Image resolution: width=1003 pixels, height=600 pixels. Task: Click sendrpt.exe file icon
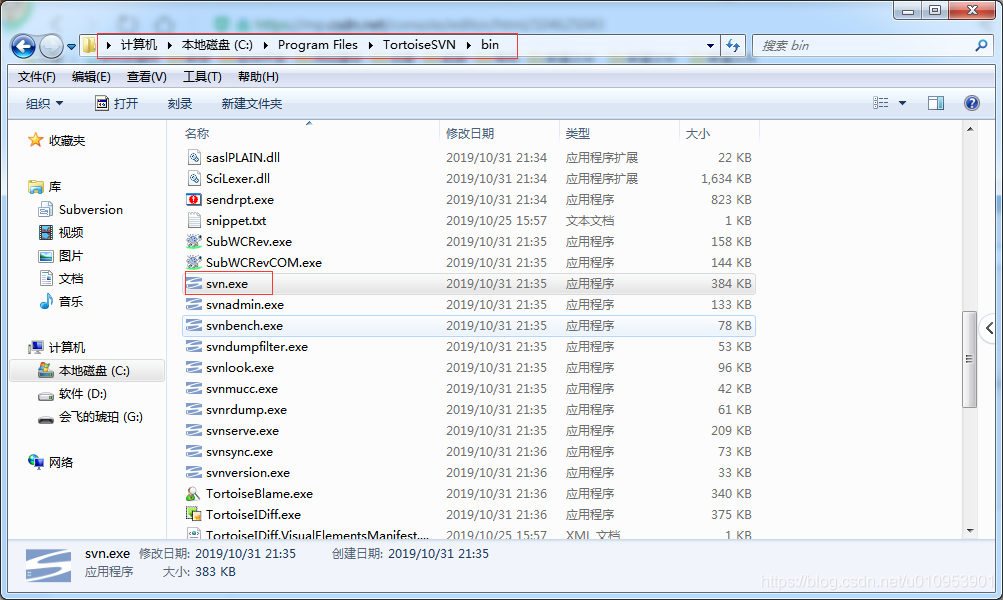[x=194, y=200]
